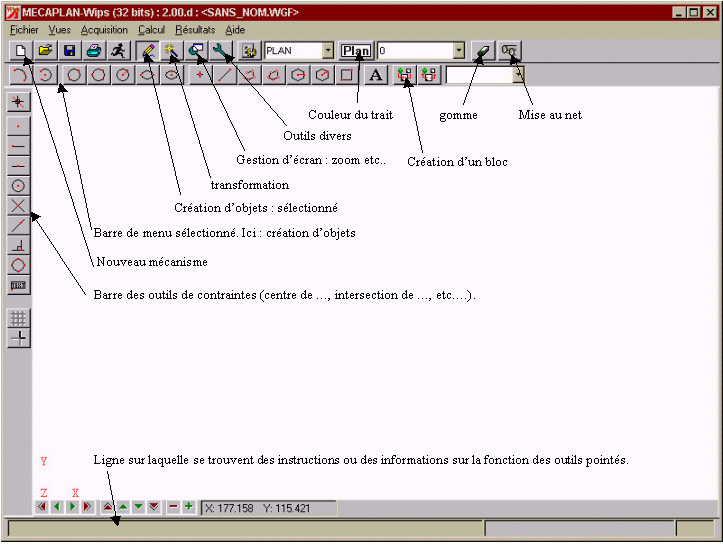The height and width of the screenshot is (546, 723).
Task: Select the first ellipse drawing tool
Action: (x=147, y=75)
